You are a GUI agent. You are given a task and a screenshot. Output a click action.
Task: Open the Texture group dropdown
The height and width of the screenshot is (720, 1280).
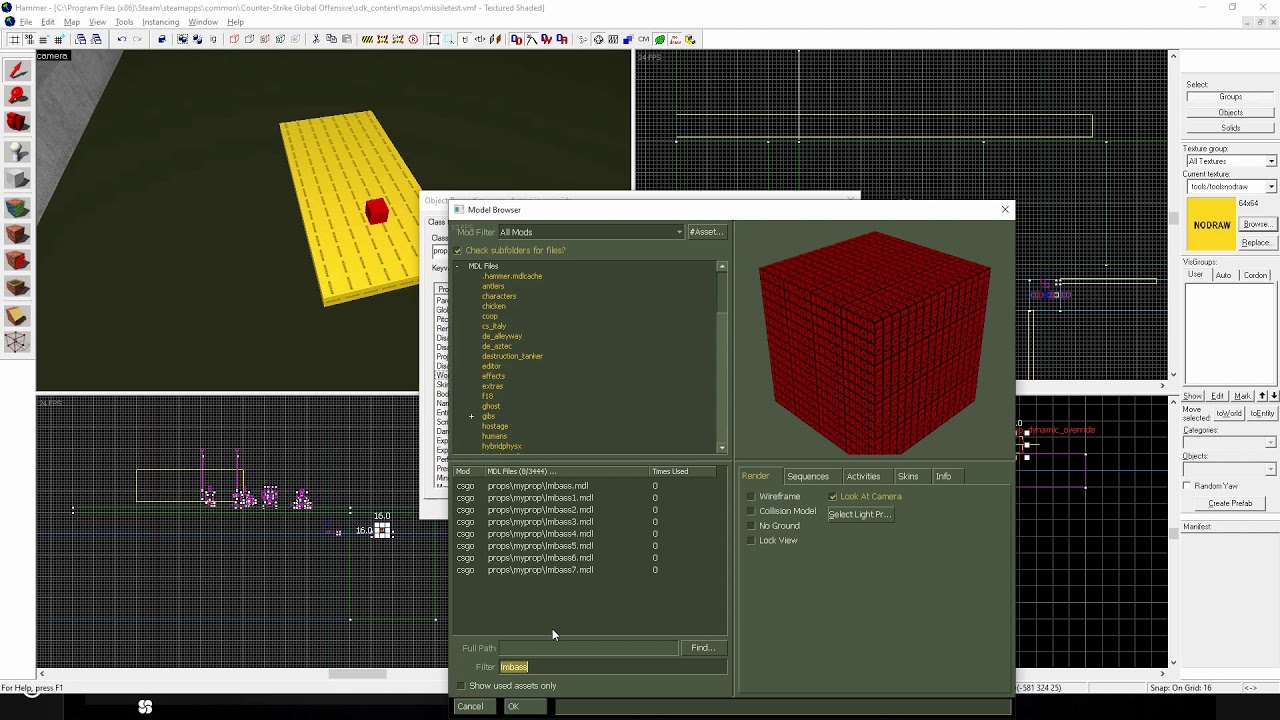[x=1231, y=161]
